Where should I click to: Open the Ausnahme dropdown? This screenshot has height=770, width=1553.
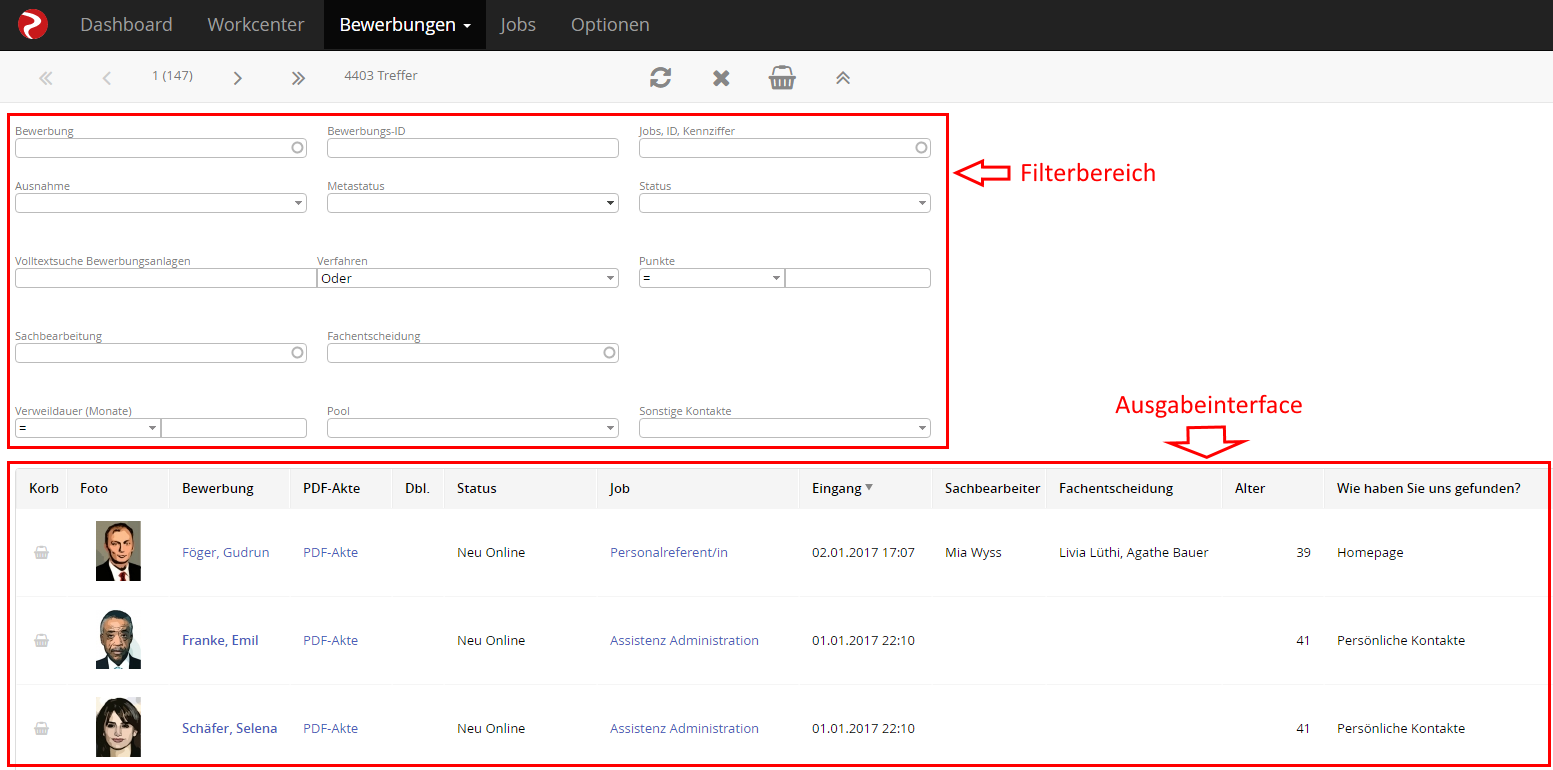click(161, 203)
